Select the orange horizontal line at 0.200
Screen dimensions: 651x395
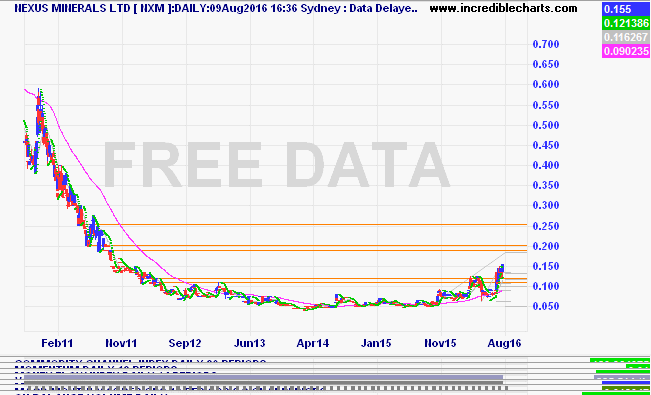coord(318,245)
